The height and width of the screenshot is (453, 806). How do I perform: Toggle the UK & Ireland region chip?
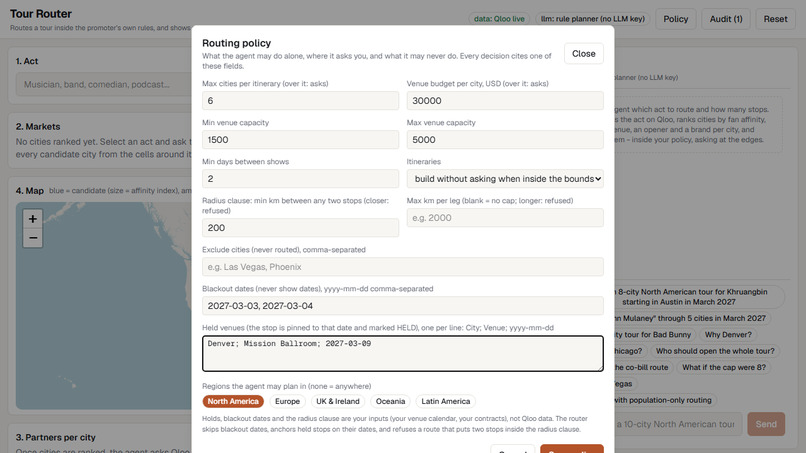pyautogui.click(x=338, y=401)
